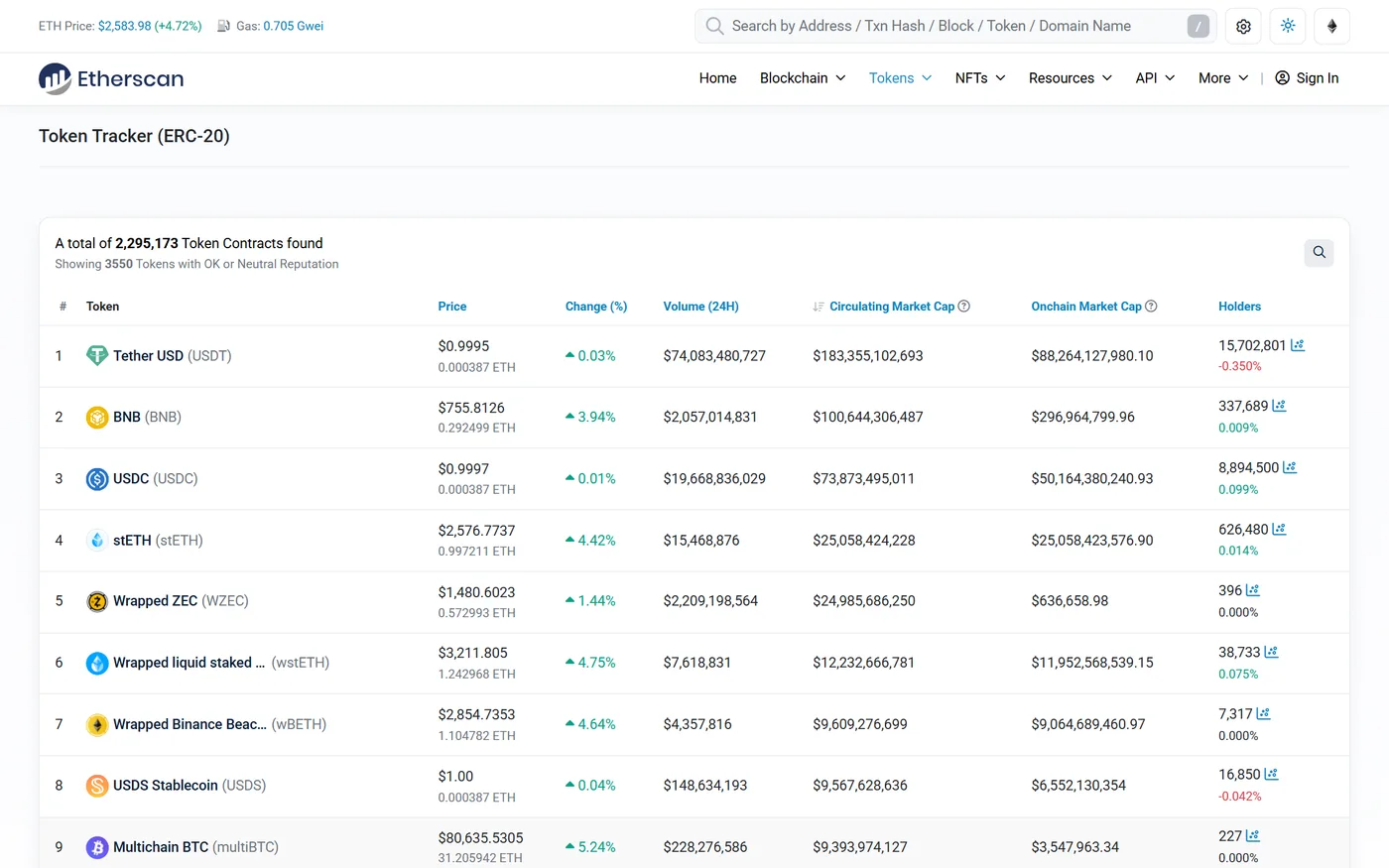Expand the Blockchain dropdown menu
The height and width of the screenshot is (868, 1389).
pyautogui.click(x=803, y=78)
